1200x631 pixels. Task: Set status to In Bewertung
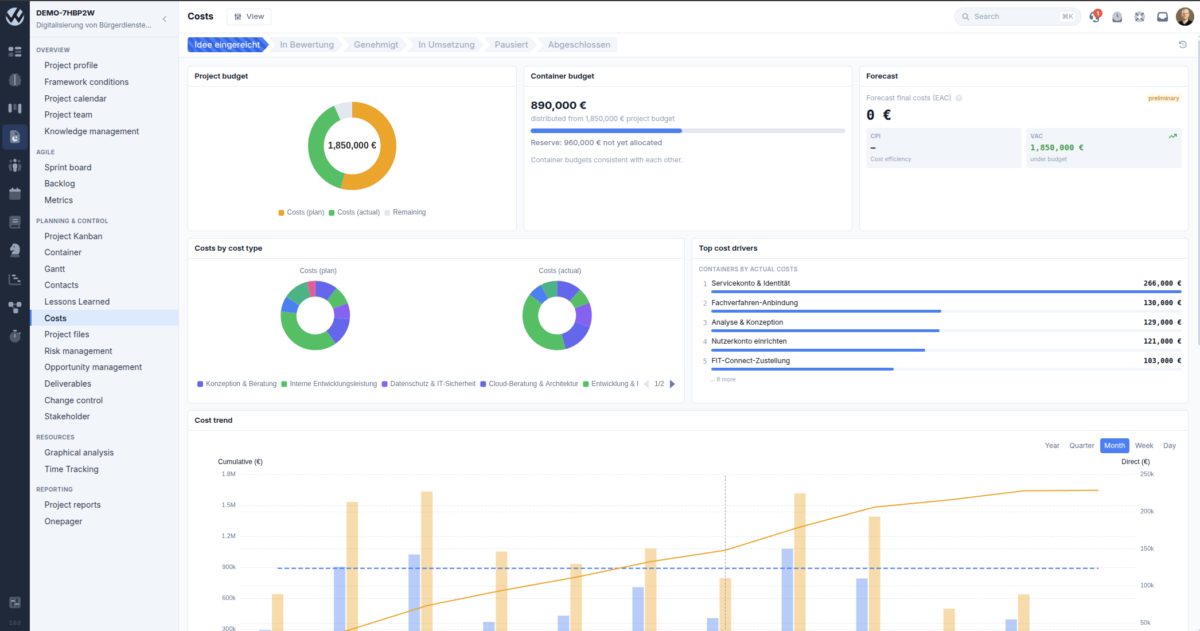point(306,44)
